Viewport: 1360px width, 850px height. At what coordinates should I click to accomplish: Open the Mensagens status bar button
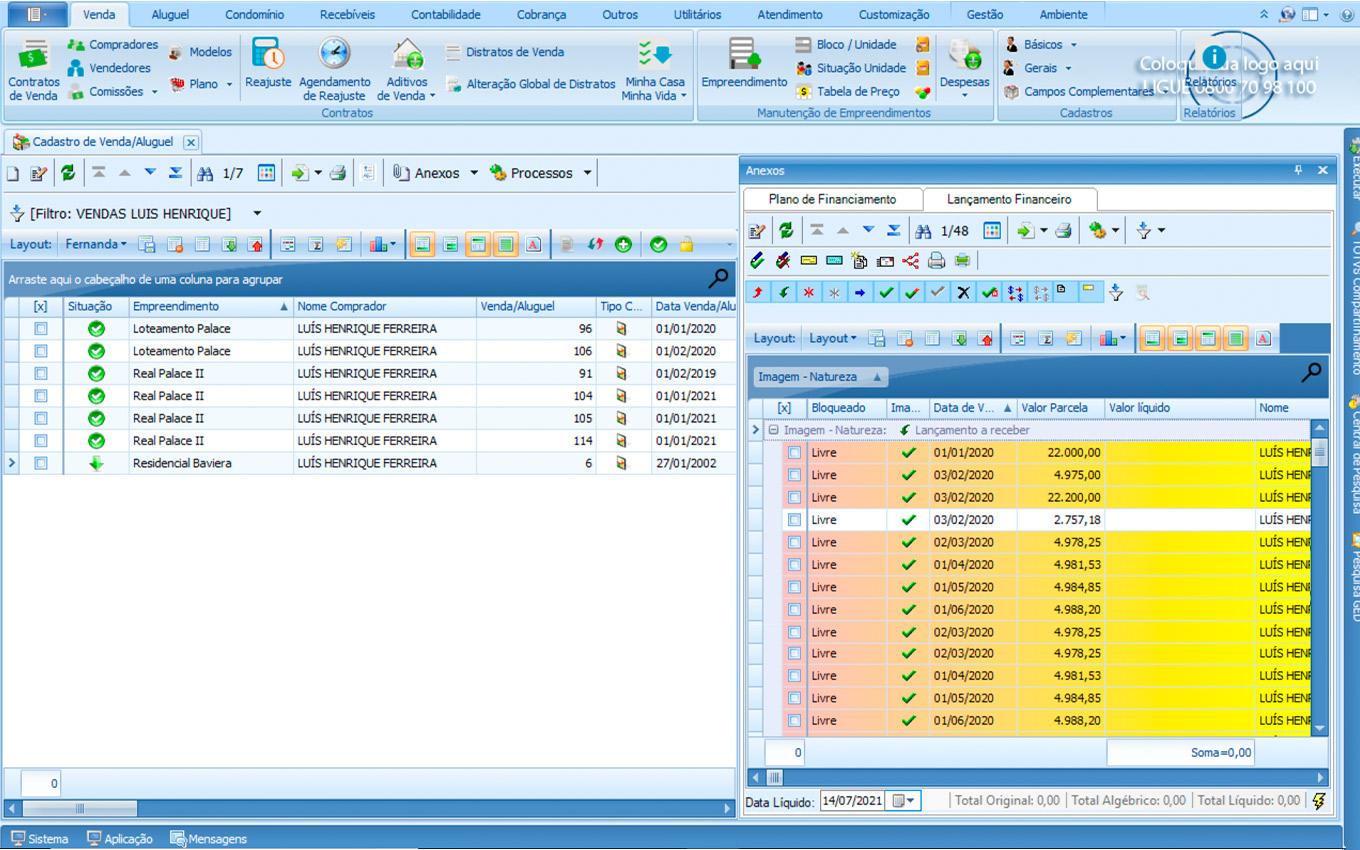208,839
